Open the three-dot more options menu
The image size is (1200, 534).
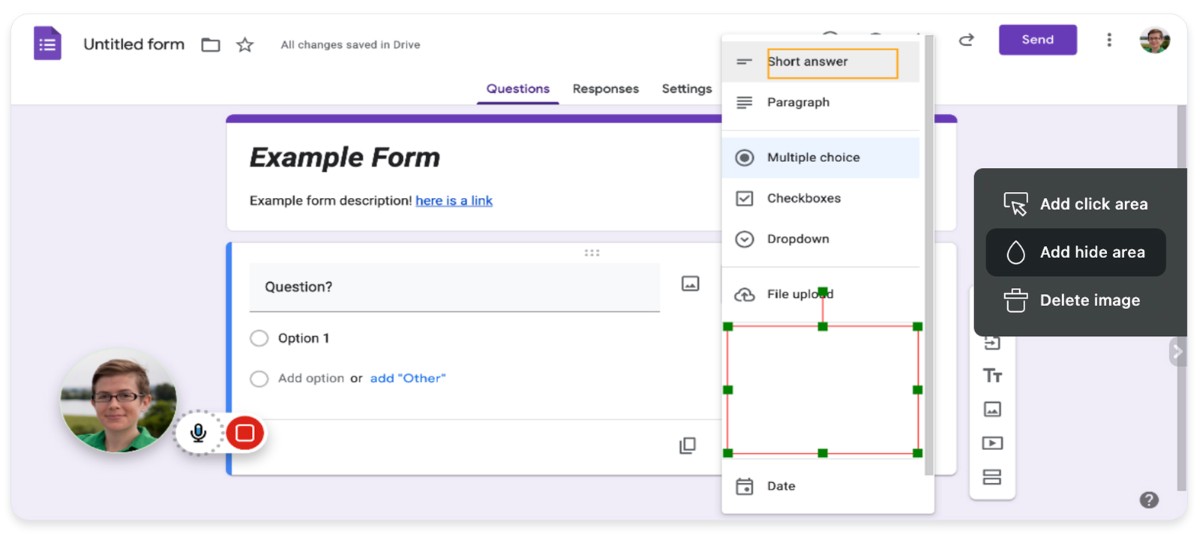coord(1108,40)
